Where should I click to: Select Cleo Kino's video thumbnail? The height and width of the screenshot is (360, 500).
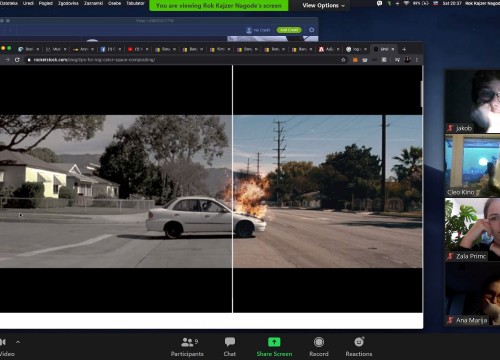click(x=473, y=165)
